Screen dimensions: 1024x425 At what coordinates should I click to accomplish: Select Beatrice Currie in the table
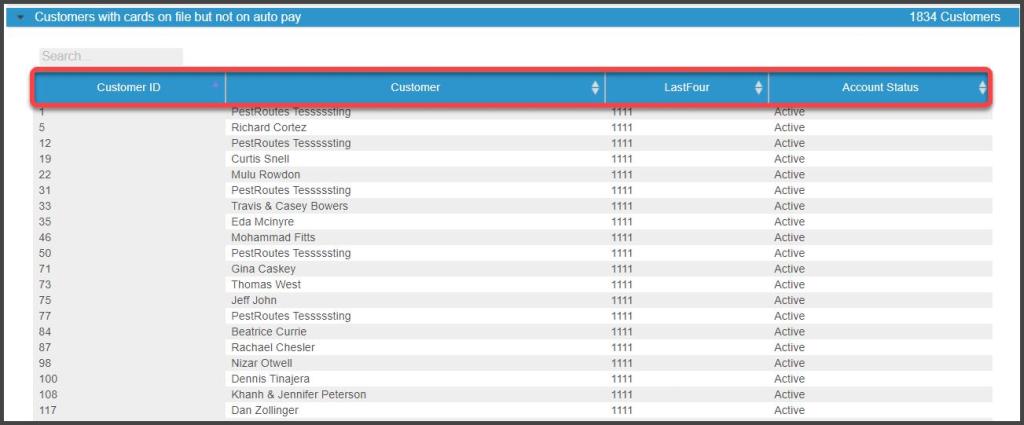tap(268, 332)
